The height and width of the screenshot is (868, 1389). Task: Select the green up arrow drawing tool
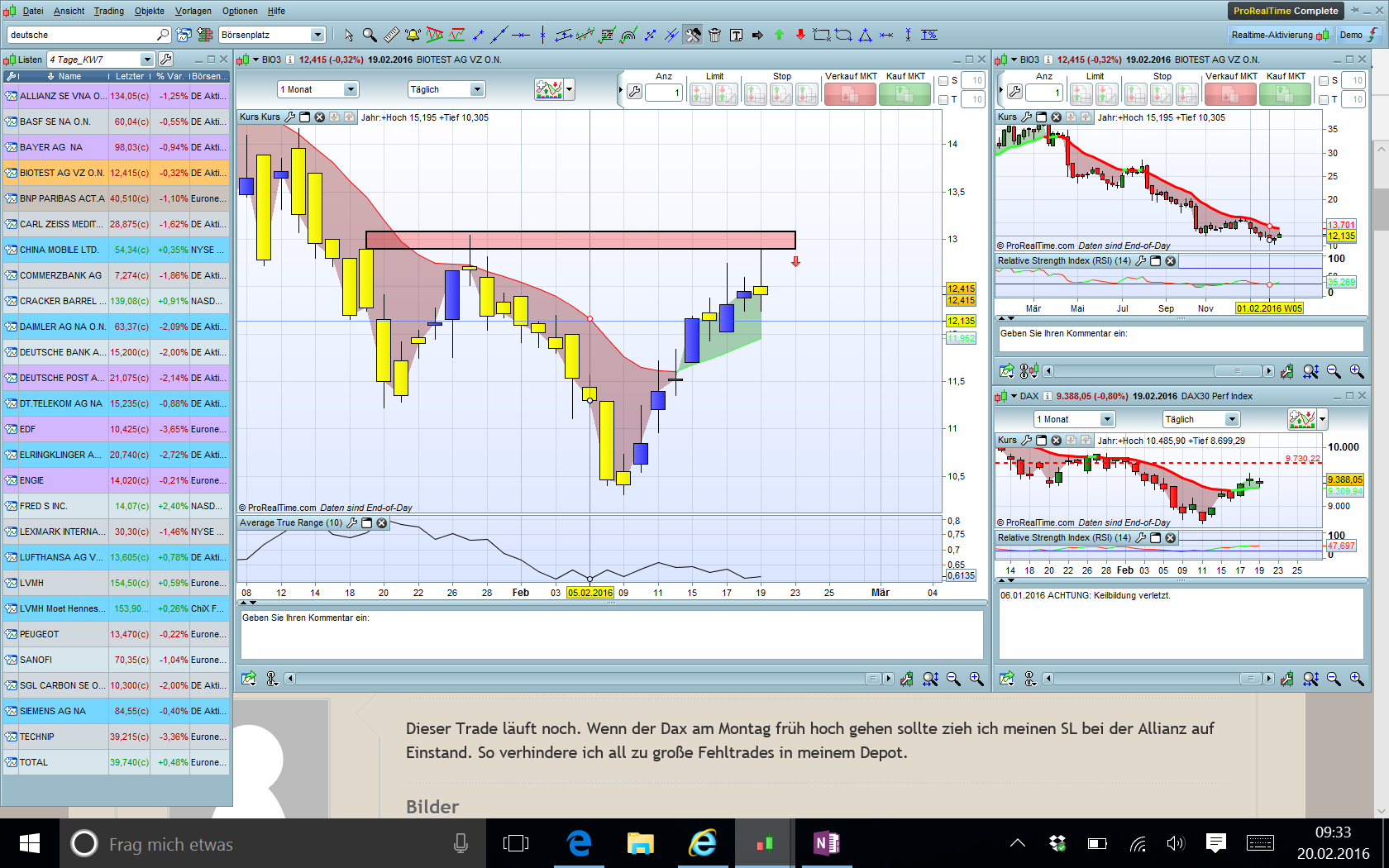coord(779,35)
